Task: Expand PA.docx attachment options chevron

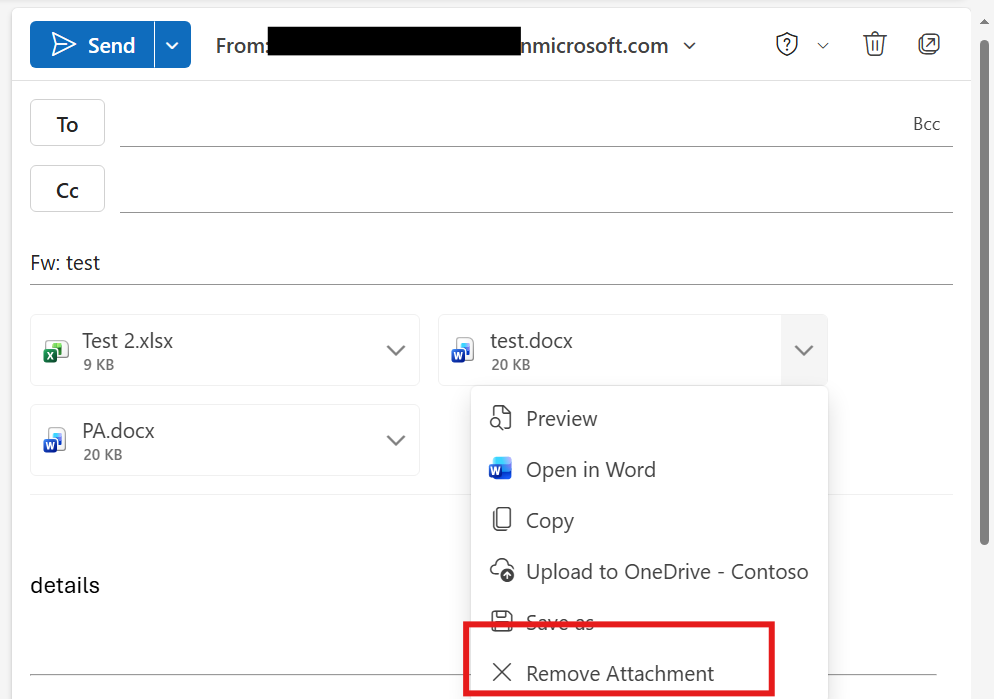Action: pos(396,440)
